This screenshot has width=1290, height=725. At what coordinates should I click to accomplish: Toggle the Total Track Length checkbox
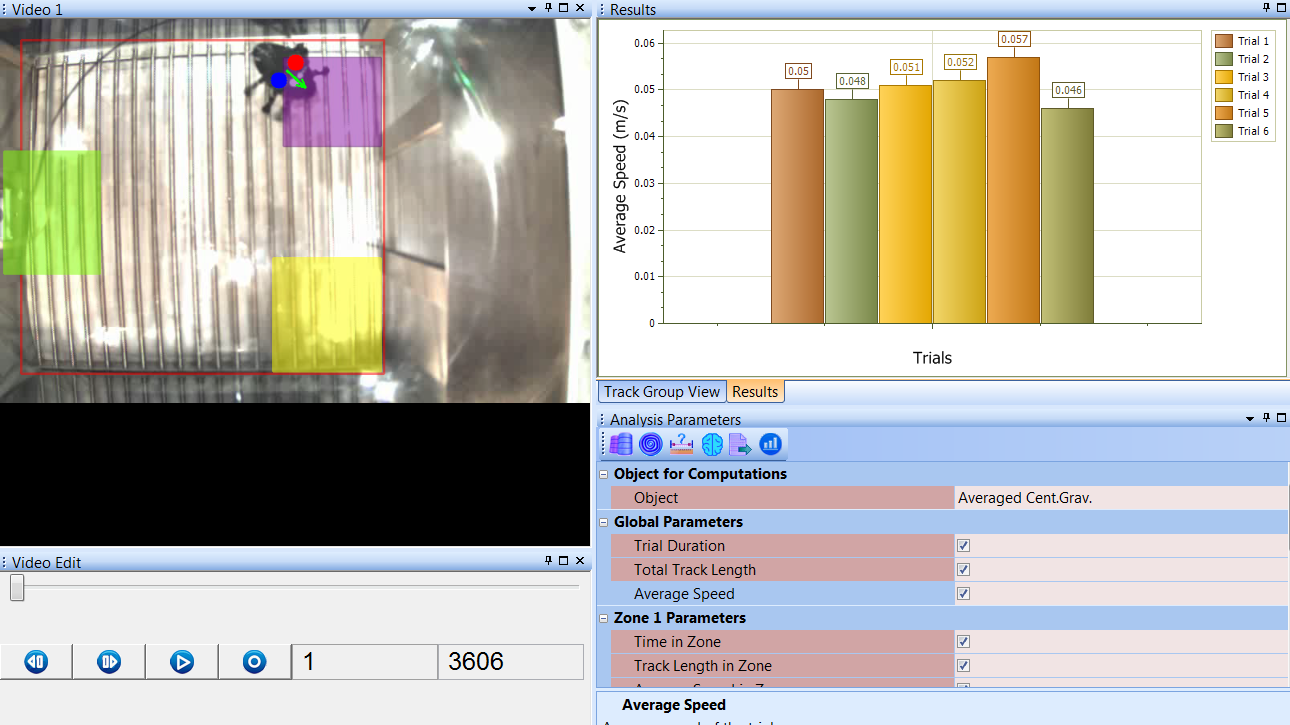point(964,570)
